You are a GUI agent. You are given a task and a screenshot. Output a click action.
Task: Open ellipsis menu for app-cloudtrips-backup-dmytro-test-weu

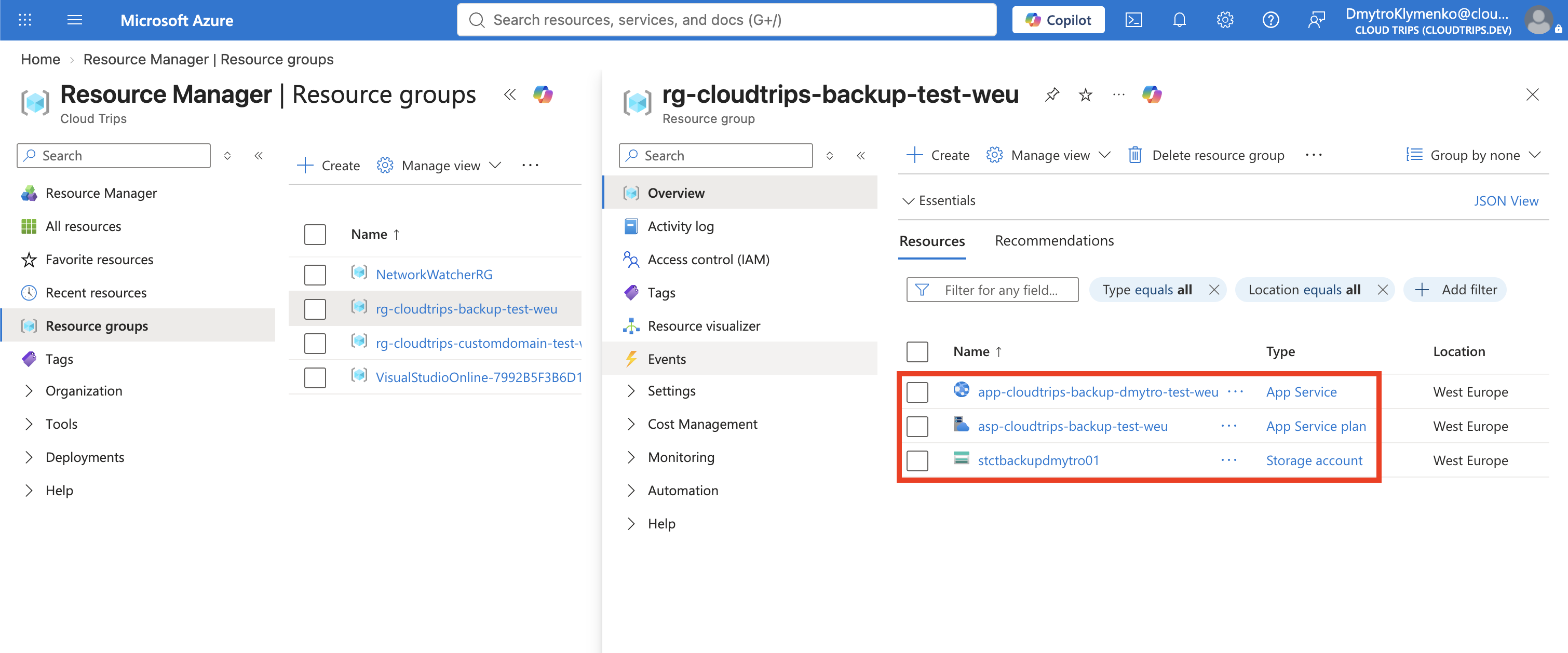[1236, 392]
